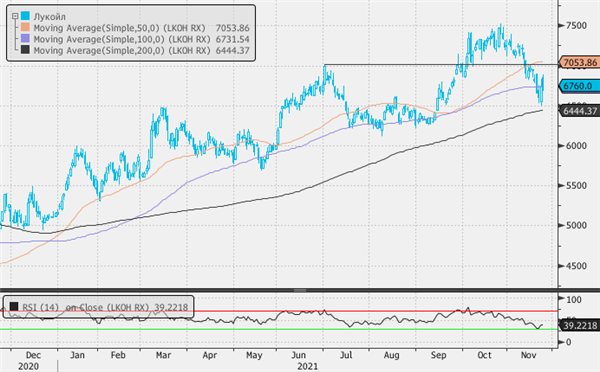600x372 pixels.
Task: Click the Dec month label on time axis
Action: (33, 356)
